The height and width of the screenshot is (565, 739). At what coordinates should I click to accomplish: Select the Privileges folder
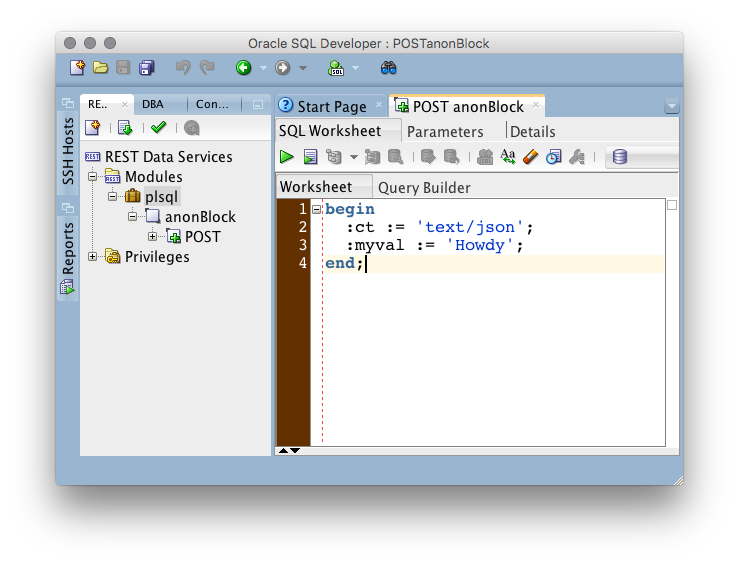(x=148, y=257)
